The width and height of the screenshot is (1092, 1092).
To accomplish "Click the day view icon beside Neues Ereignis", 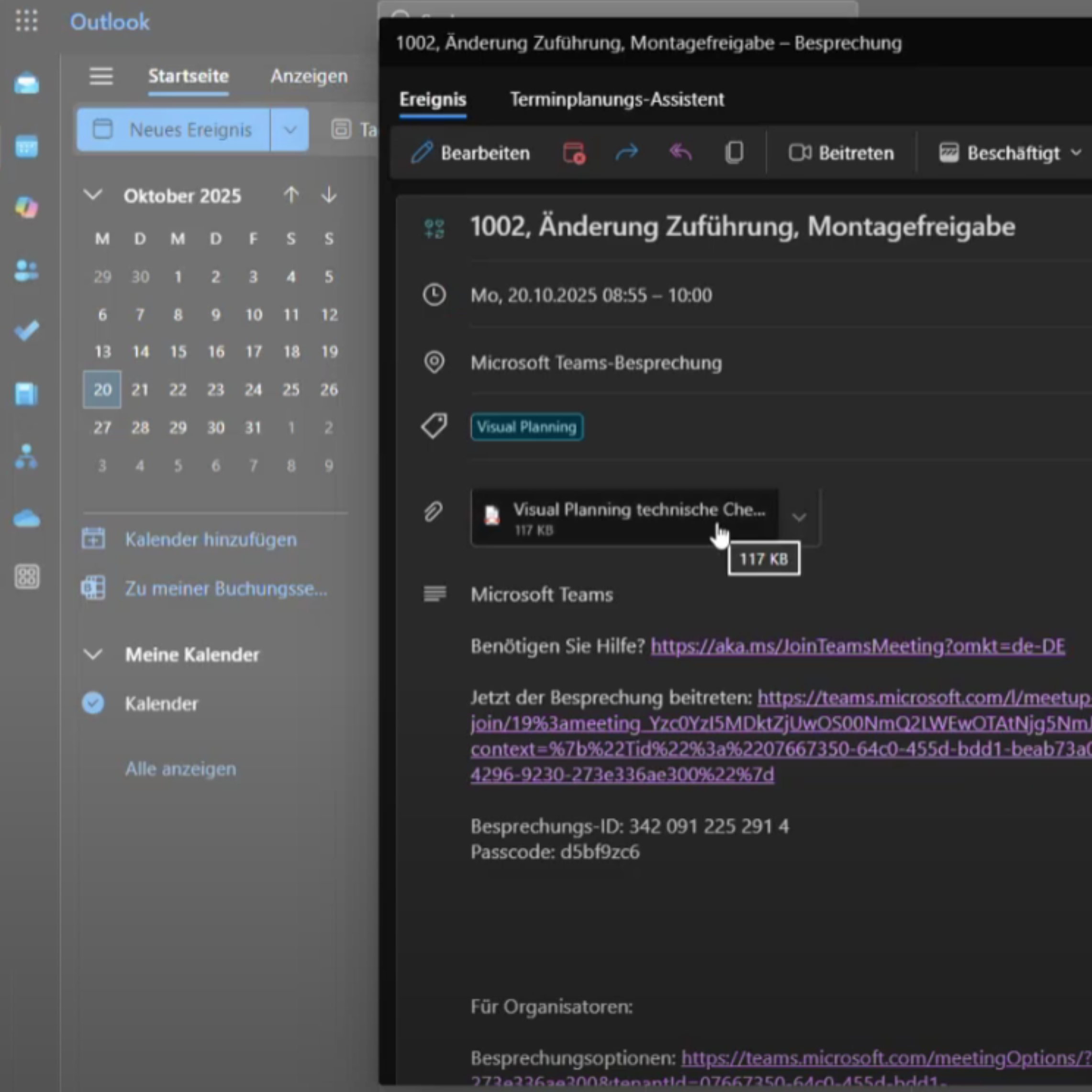I will click(x=341, y=129).
